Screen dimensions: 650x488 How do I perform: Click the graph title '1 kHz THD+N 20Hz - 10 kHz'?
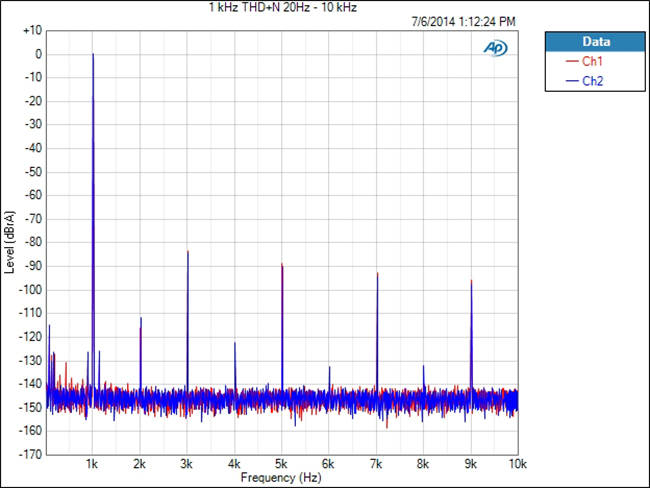(x=282, y=8)
